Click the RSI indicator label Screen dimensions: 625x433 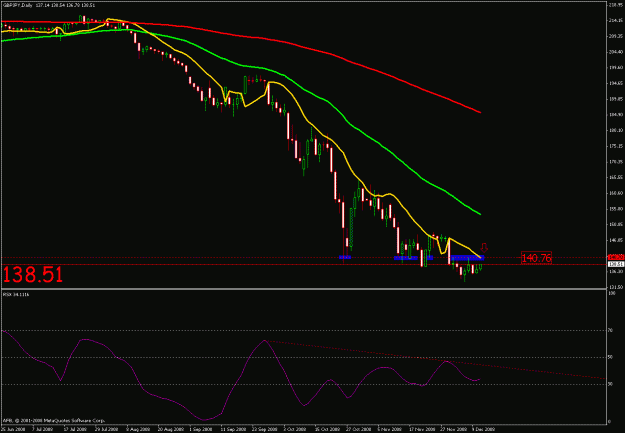[x=16, y=294]
